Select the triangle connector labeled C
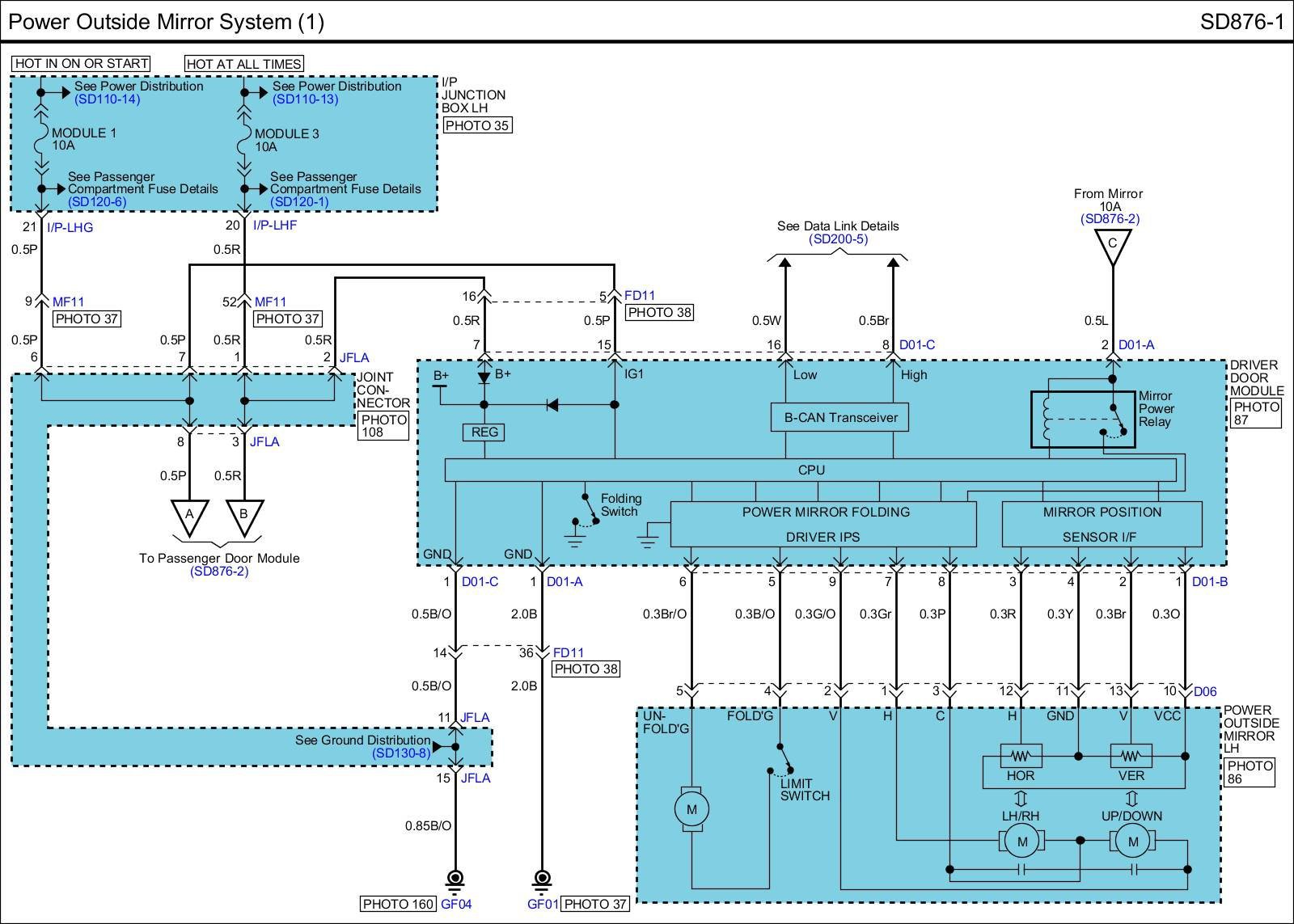1294x924 pixels. 1112,245
